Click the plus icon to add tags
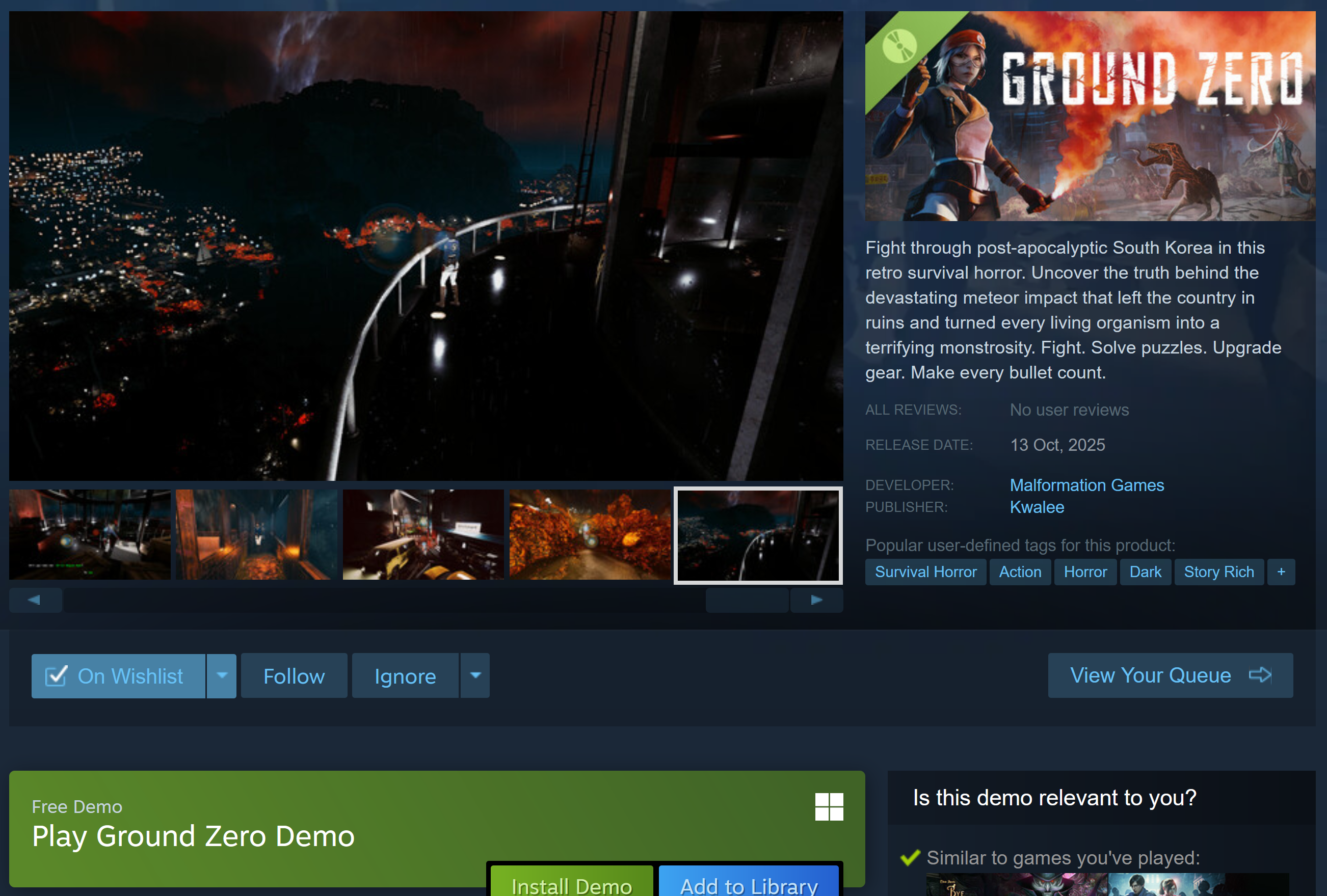 [1281, 572]
